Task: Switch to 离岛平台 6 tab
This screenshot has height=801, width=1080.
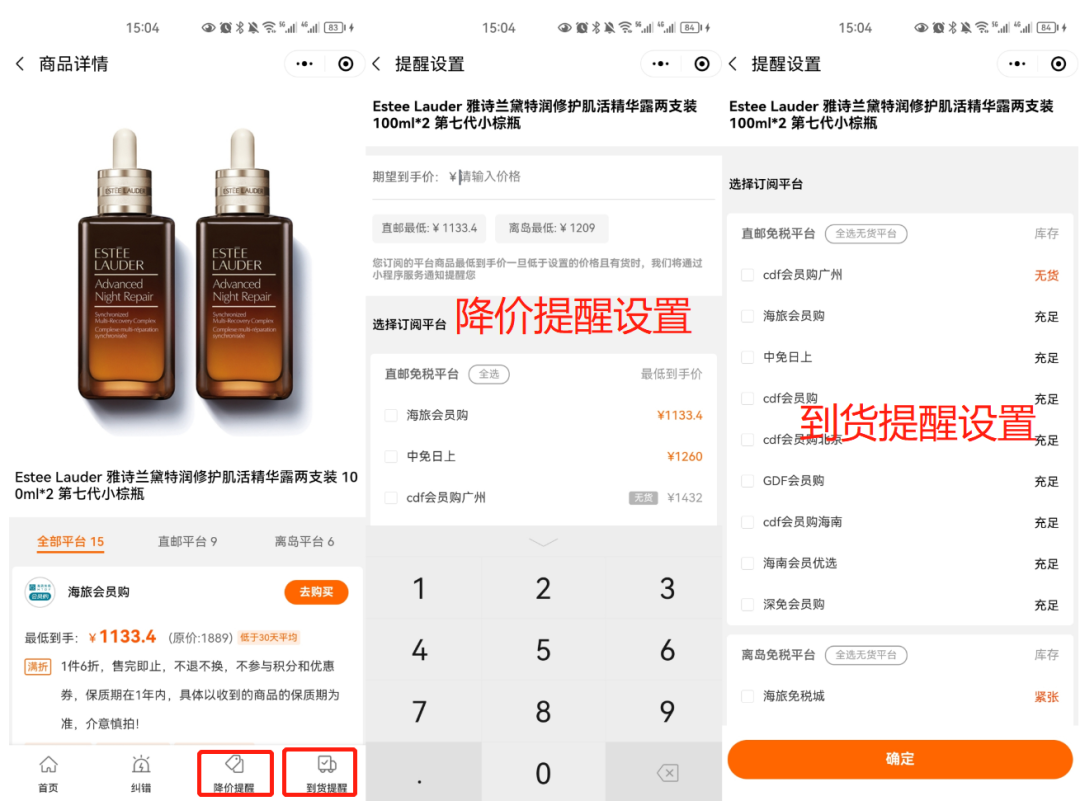Action: 304,541
